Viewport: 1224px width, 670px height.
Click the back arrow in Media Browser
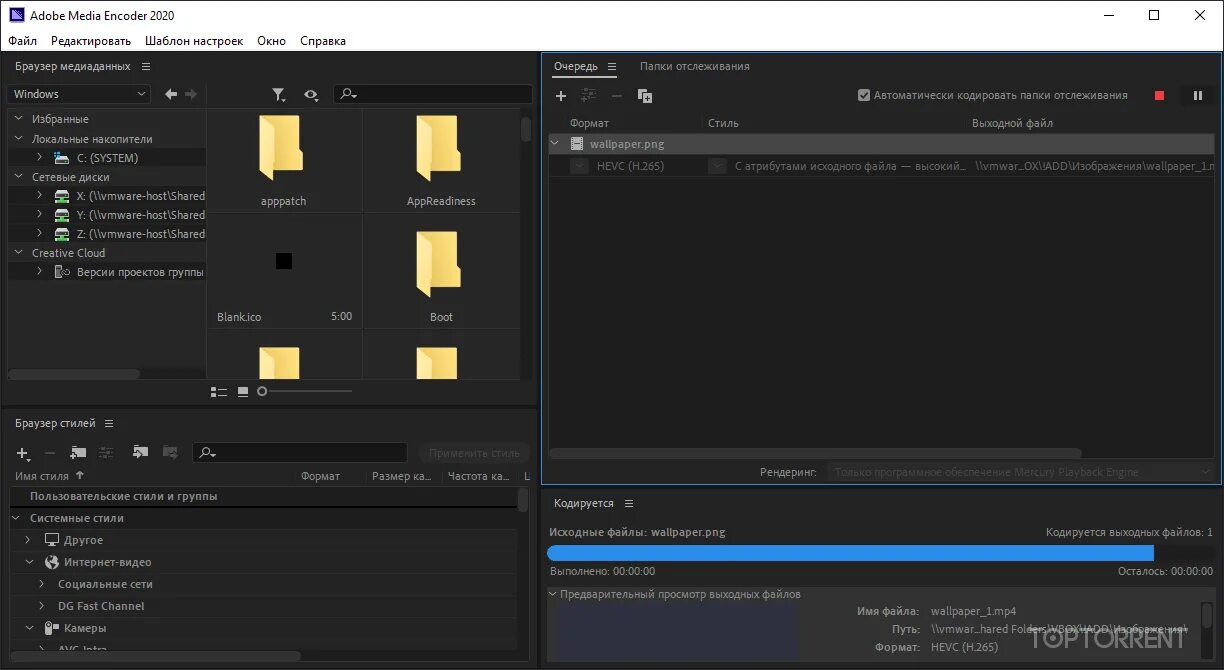click(x=171, y=94)
